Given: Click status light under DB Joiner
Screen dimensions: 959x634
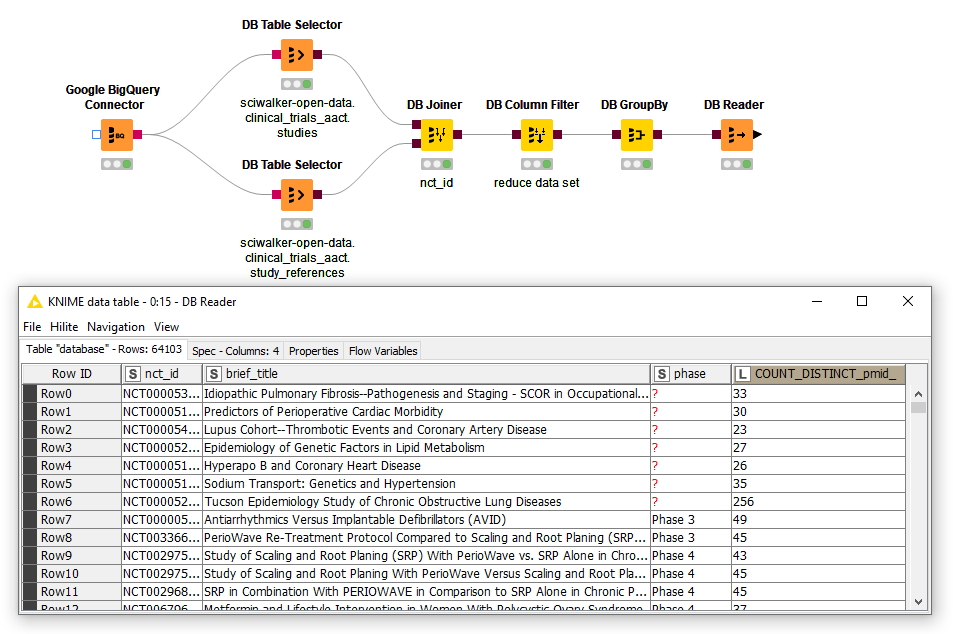Looking at the screenshot, I should coord(437,164).
